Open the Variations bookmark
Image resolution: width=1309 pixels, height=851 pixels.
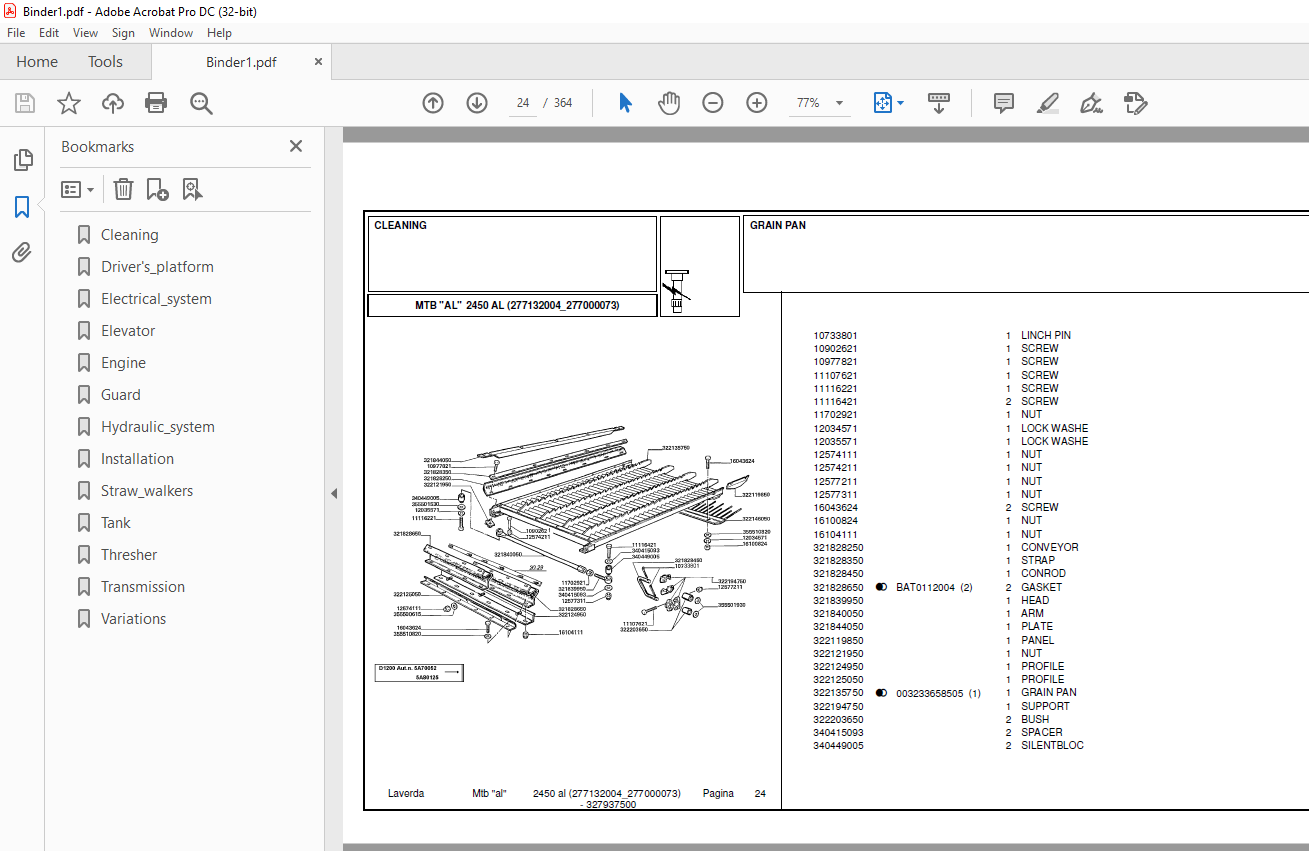(x=133, y=619)
